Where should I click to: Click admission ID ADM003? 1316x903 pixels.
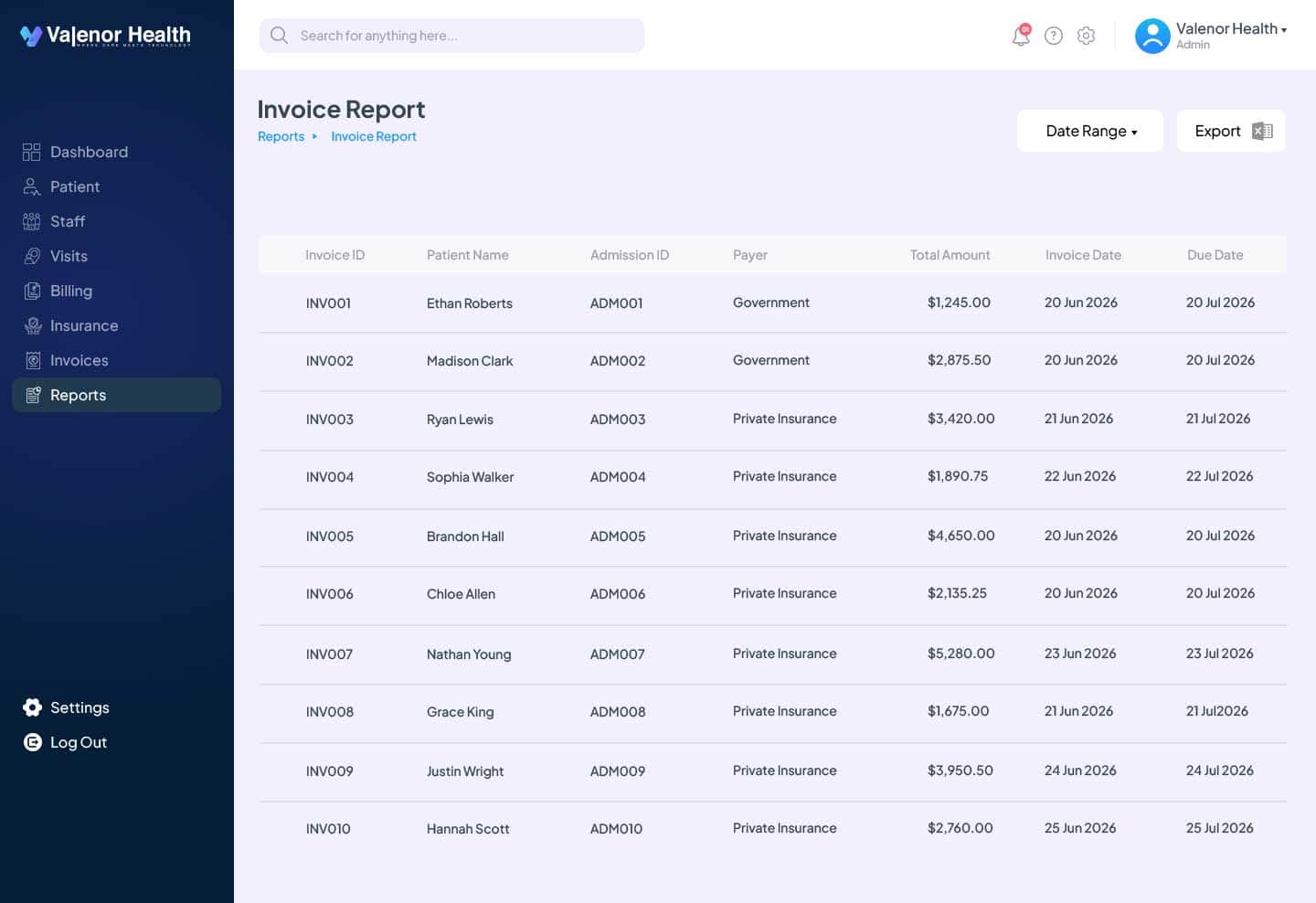pyautogui.click(x=618, y=420)
